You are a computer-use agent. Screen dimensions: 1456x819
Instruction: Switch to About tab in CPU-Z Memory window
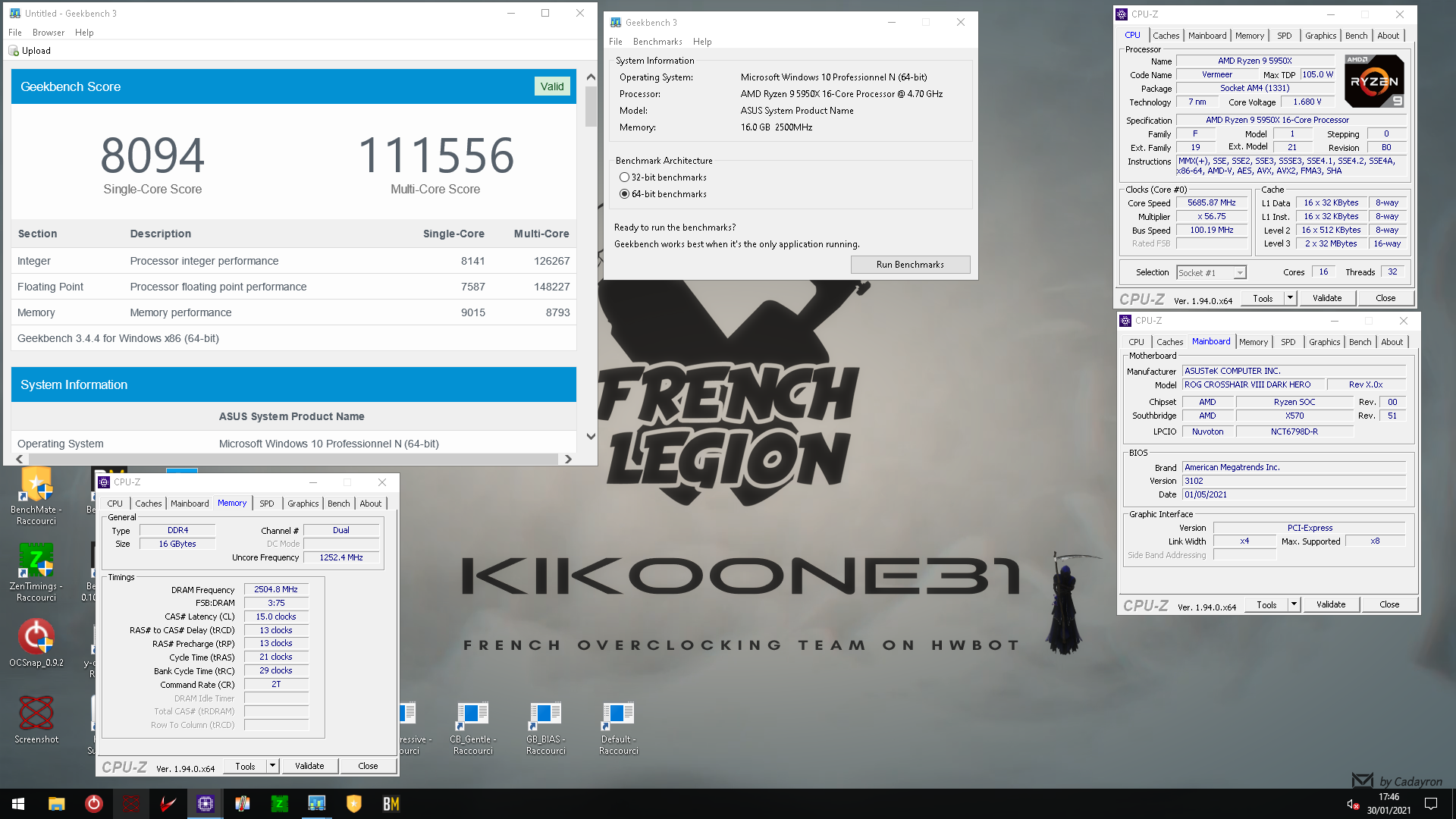370,504
